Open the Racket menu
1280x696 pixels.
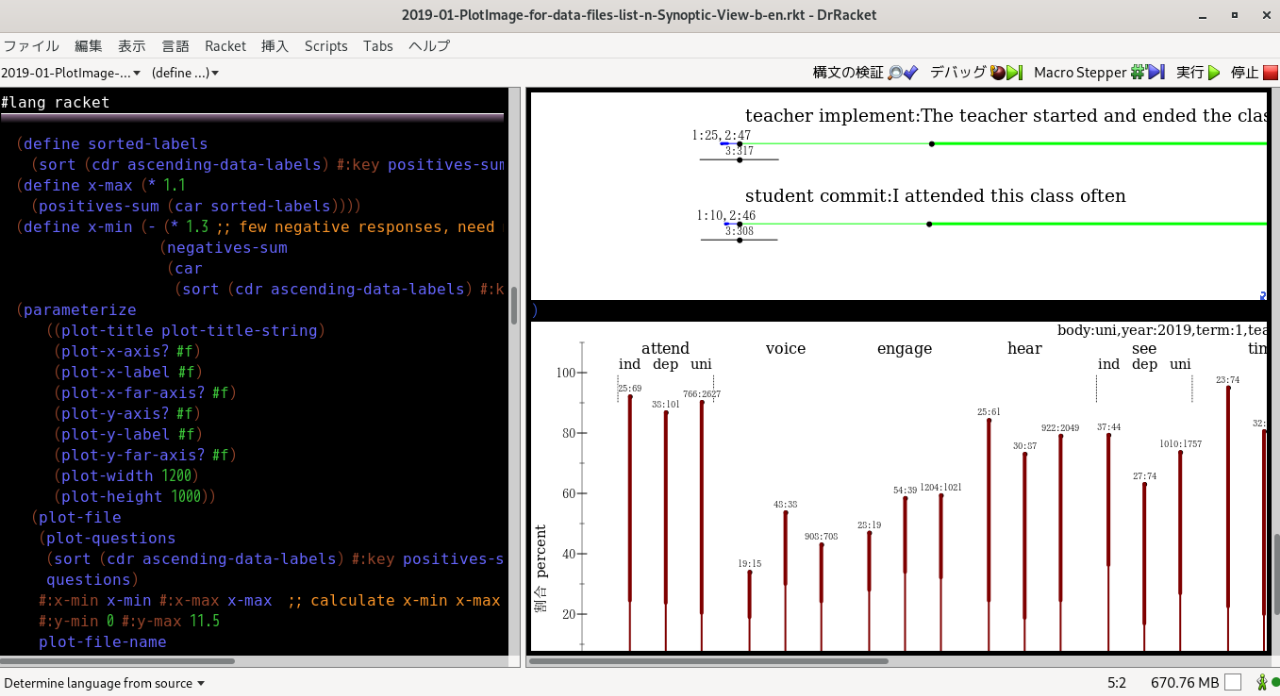[225, 46]
